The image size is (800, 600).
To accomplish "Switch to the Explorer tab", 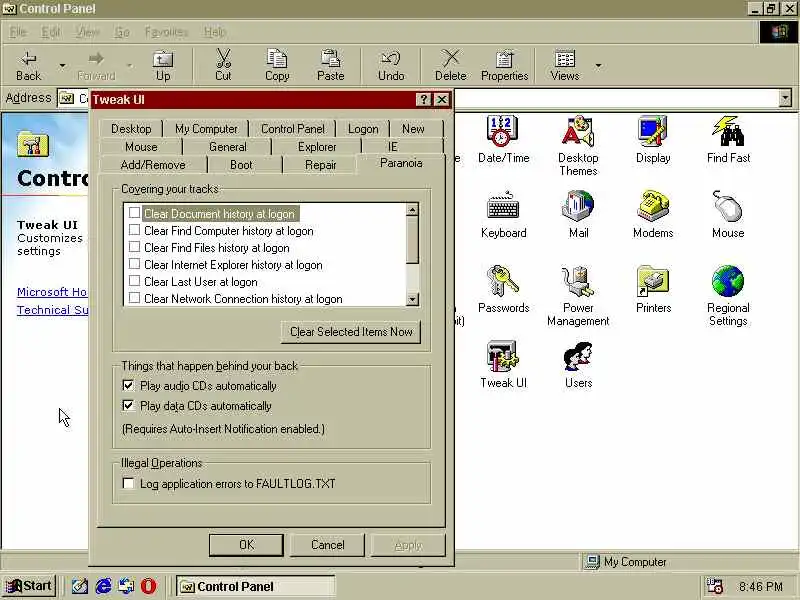I will tap(317, 147).
